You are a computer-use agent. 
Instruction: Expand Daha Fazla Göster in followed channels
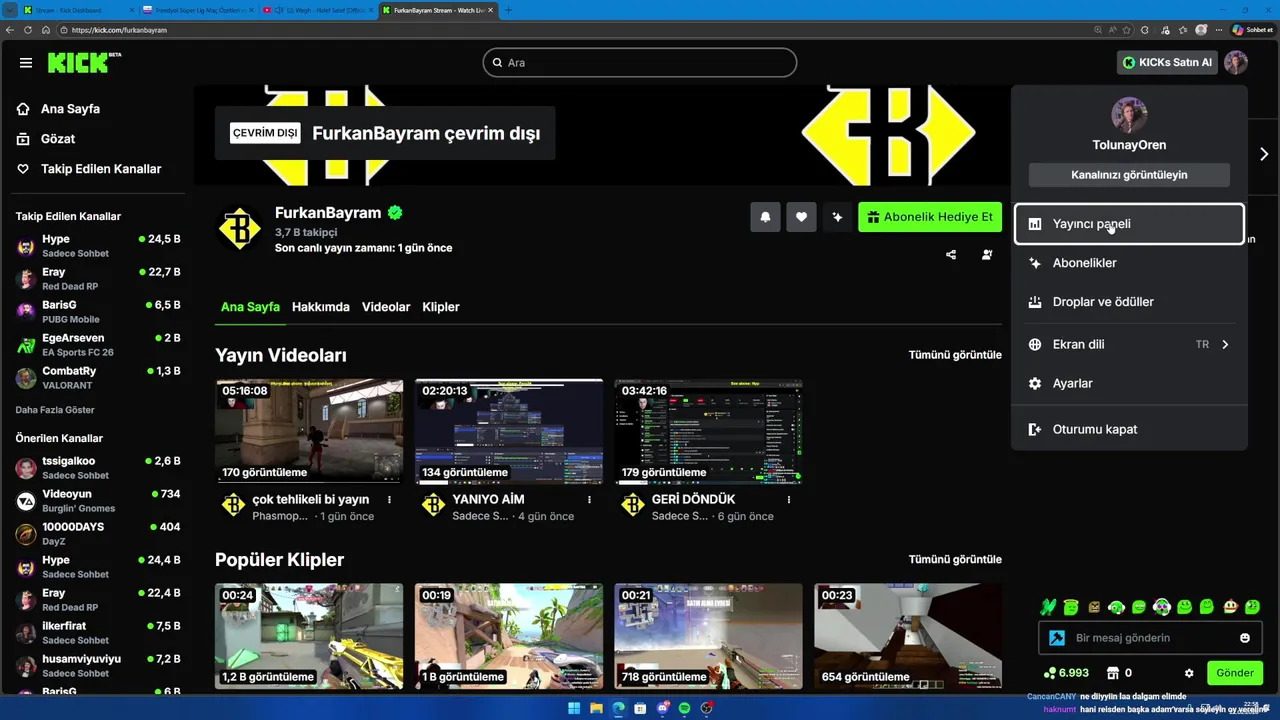55,410
